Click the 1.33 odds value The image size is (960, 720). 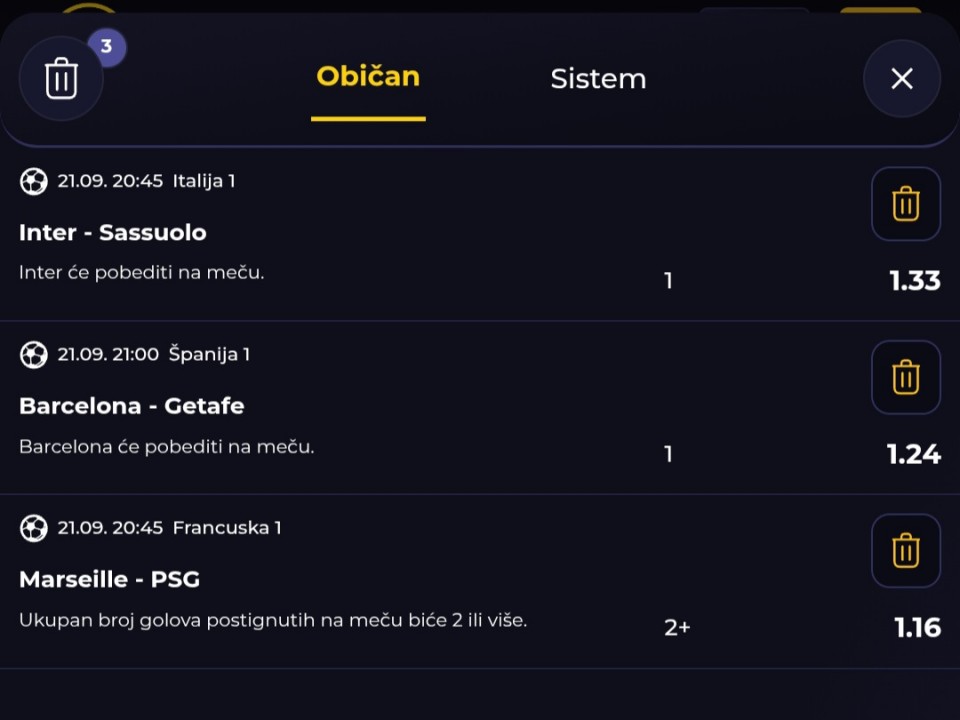click(915, 280)
